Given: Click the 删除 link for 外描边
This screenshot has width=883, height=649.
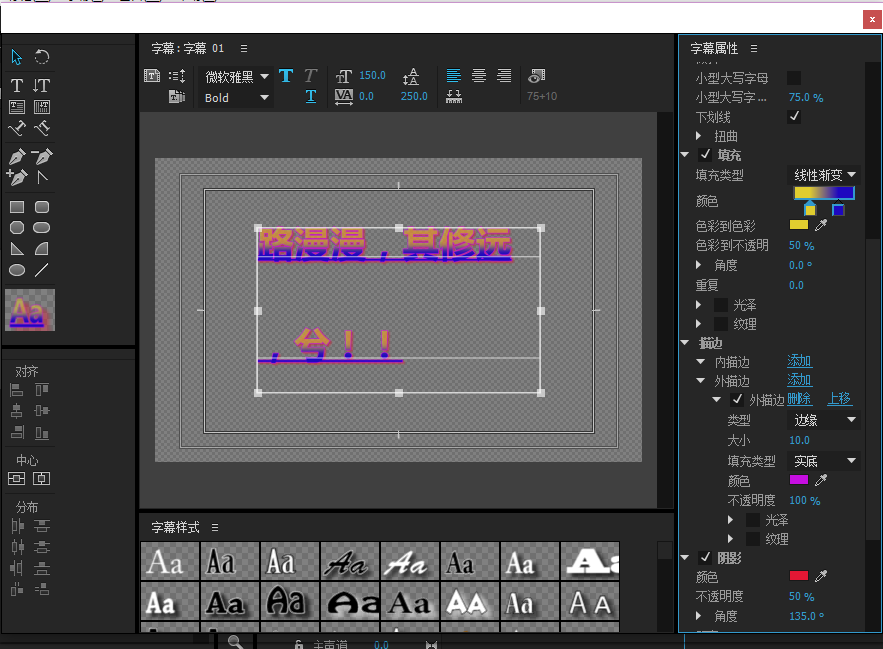Looking at the screenshot, I should pos(799,399).
